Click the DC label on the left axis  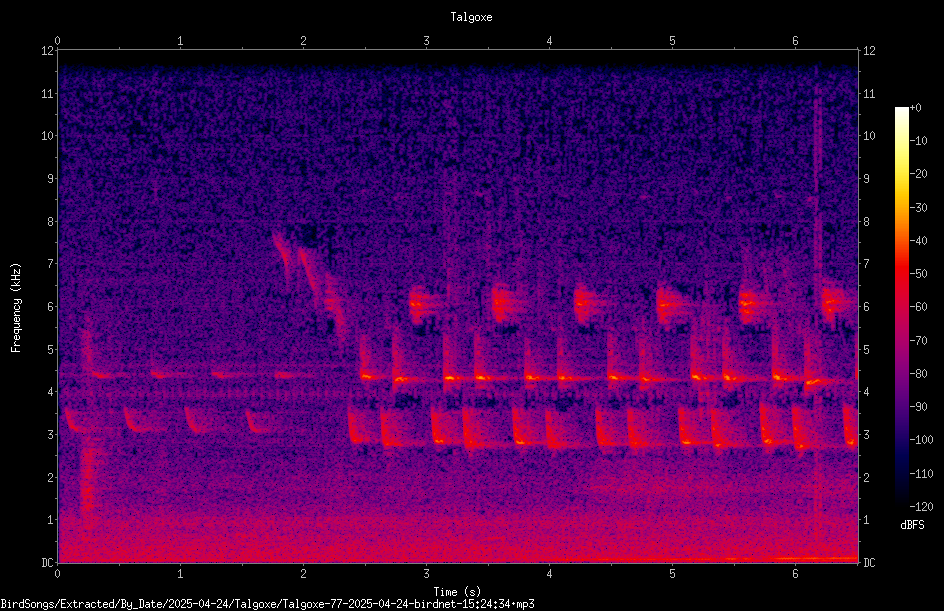(x=48, y=562)
